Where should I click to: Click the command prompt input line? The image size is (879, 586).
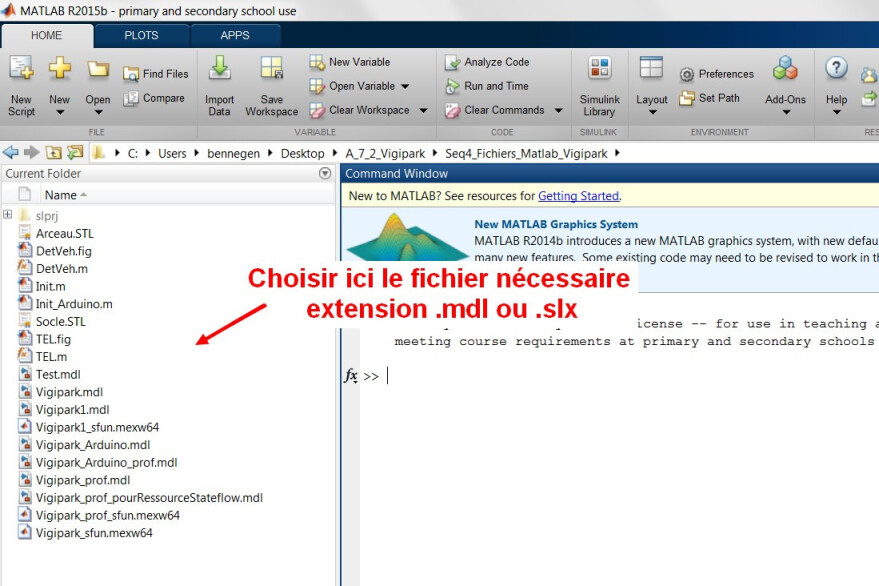click(x=628, y=376)
